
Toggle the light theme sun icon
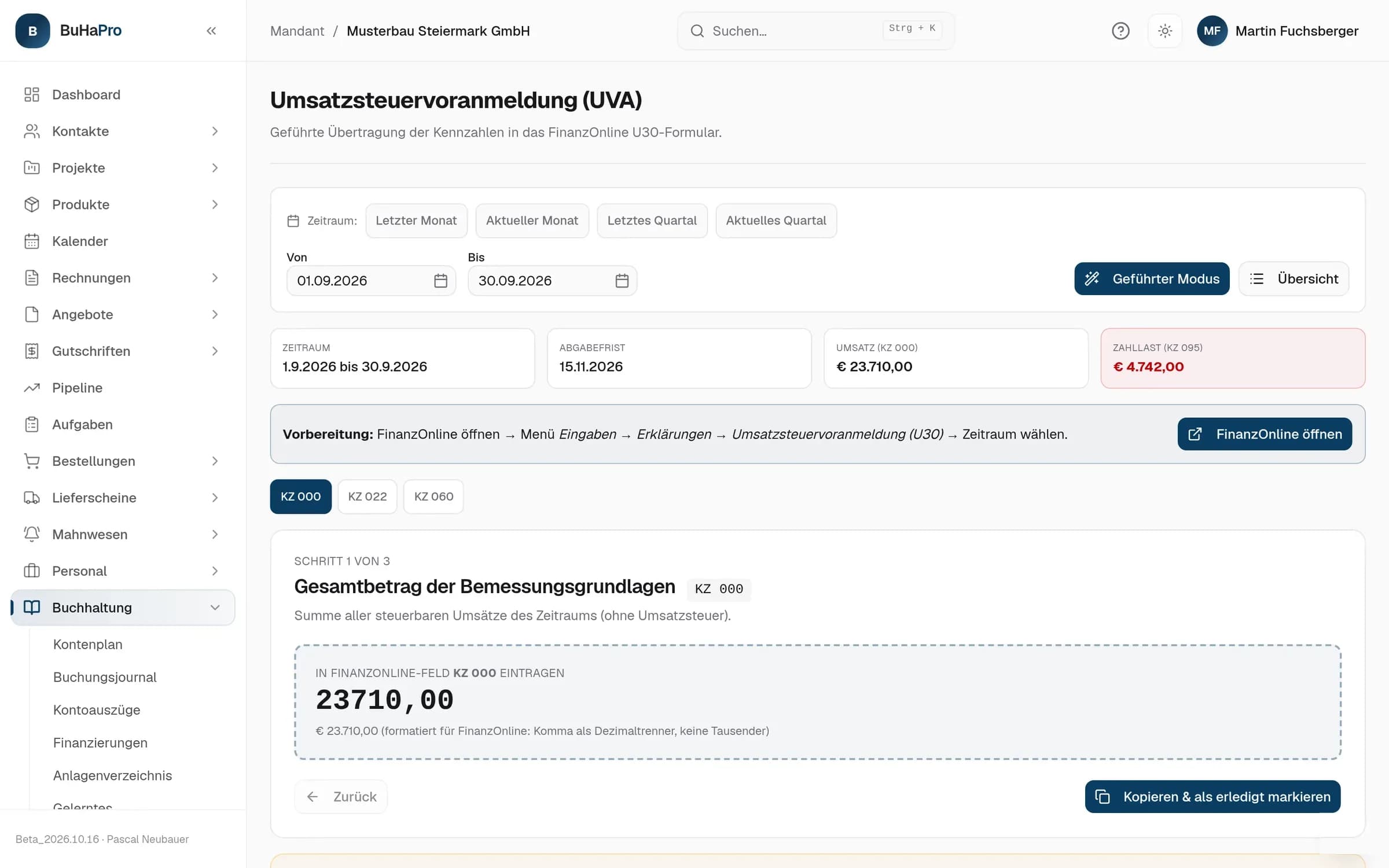(1165, 31)
